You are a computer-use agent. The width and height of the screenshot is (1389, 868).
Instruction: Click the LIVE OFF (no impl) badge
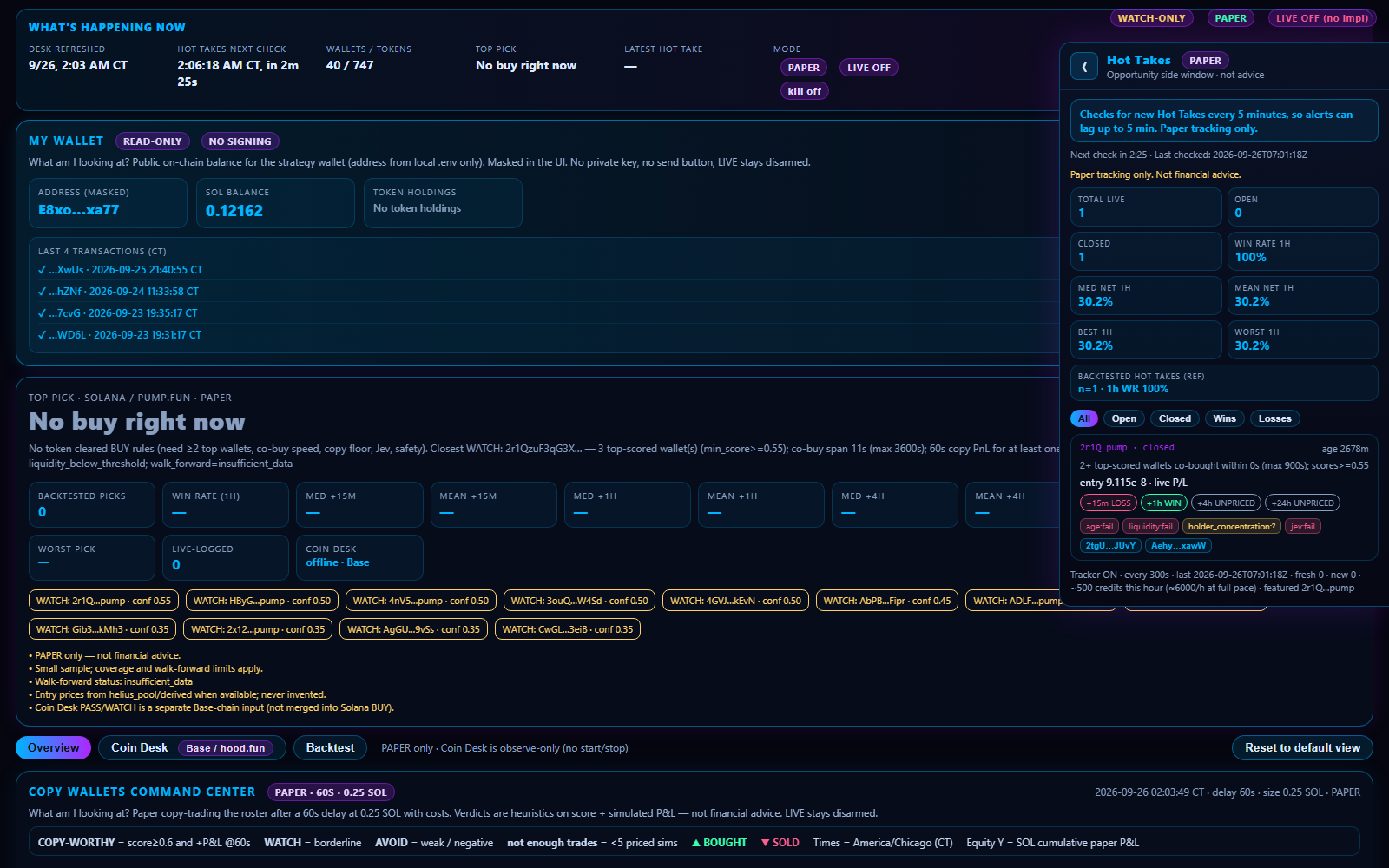point(1321,18)
